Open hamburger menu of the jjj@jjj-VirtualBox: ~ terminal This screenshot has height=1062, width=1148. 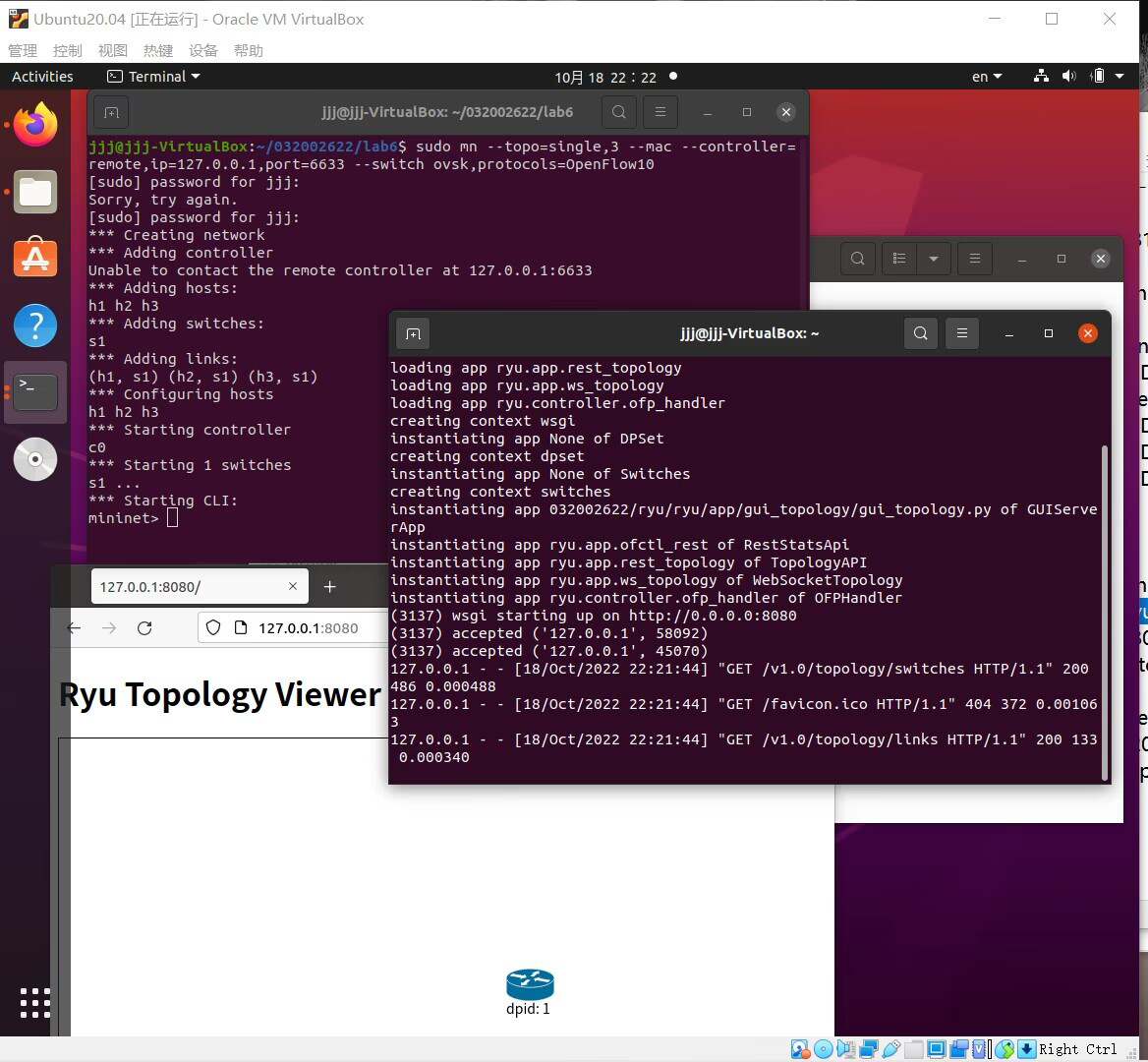pyautogui.click(x=962, y=333)
